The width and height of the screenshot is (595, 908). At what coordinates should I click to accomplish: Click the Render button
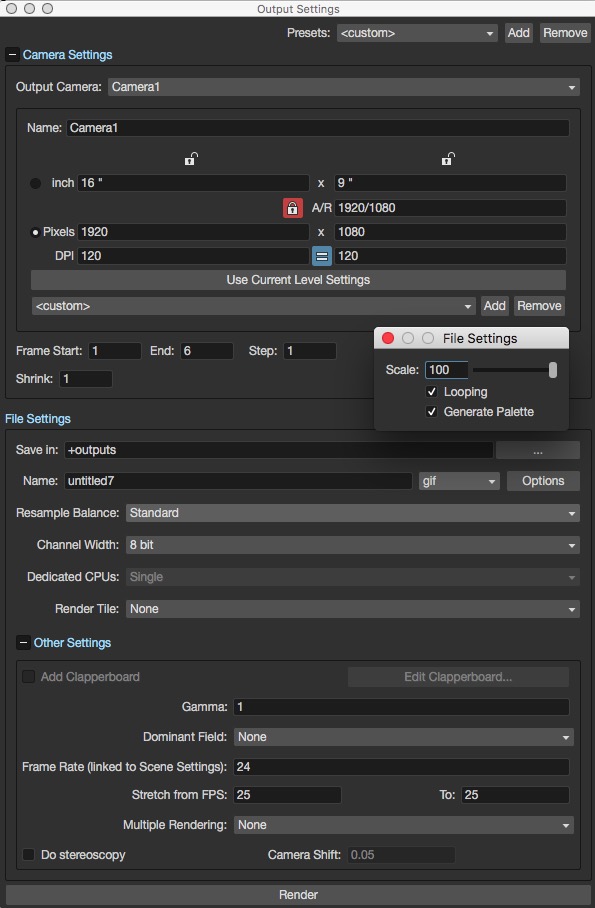(x=298, y=895)
